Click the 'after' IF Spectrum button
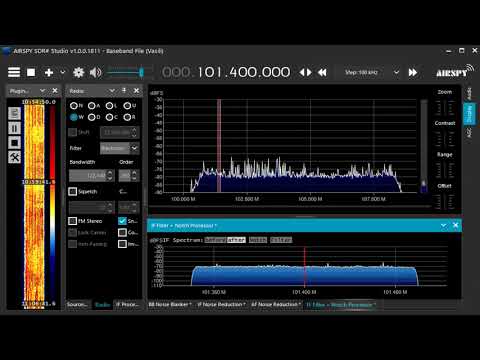Viewport: 480px width, 360px height. [236, 240]
